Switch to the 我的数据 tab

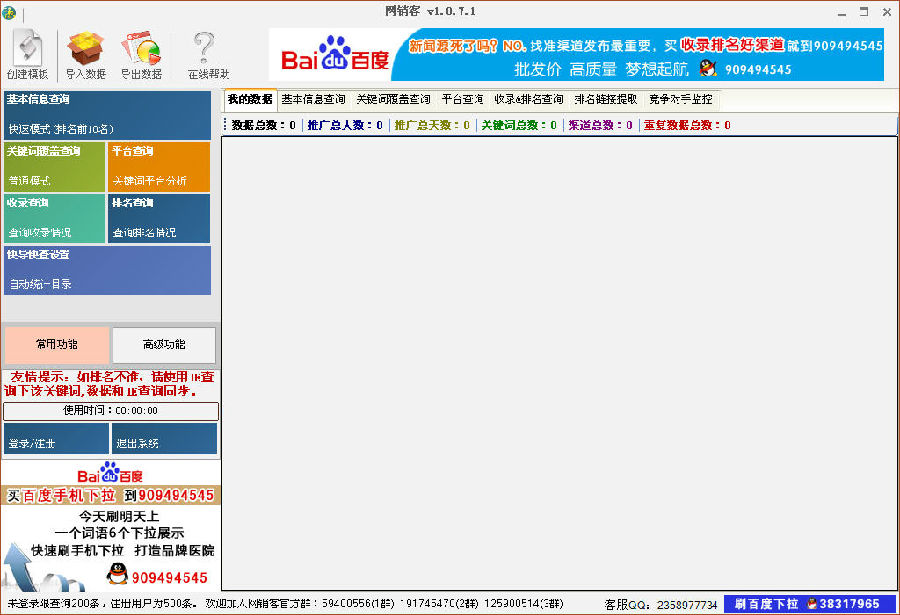[250, 99]
